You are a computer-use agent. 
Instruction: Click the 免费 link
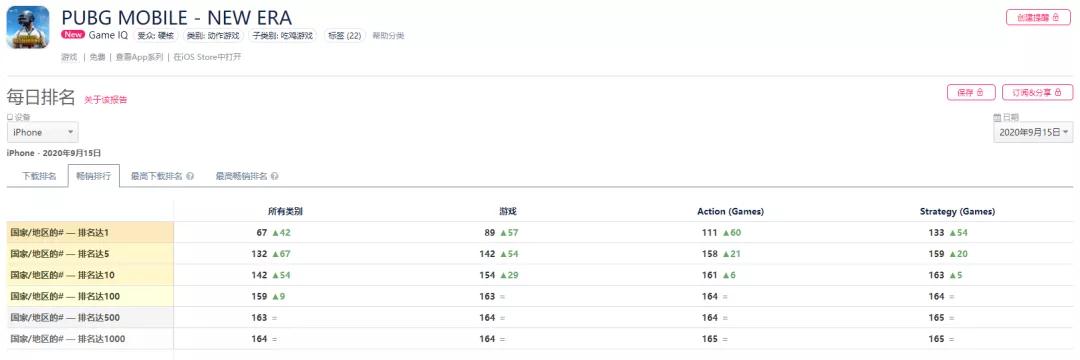(x=97, y=57)
